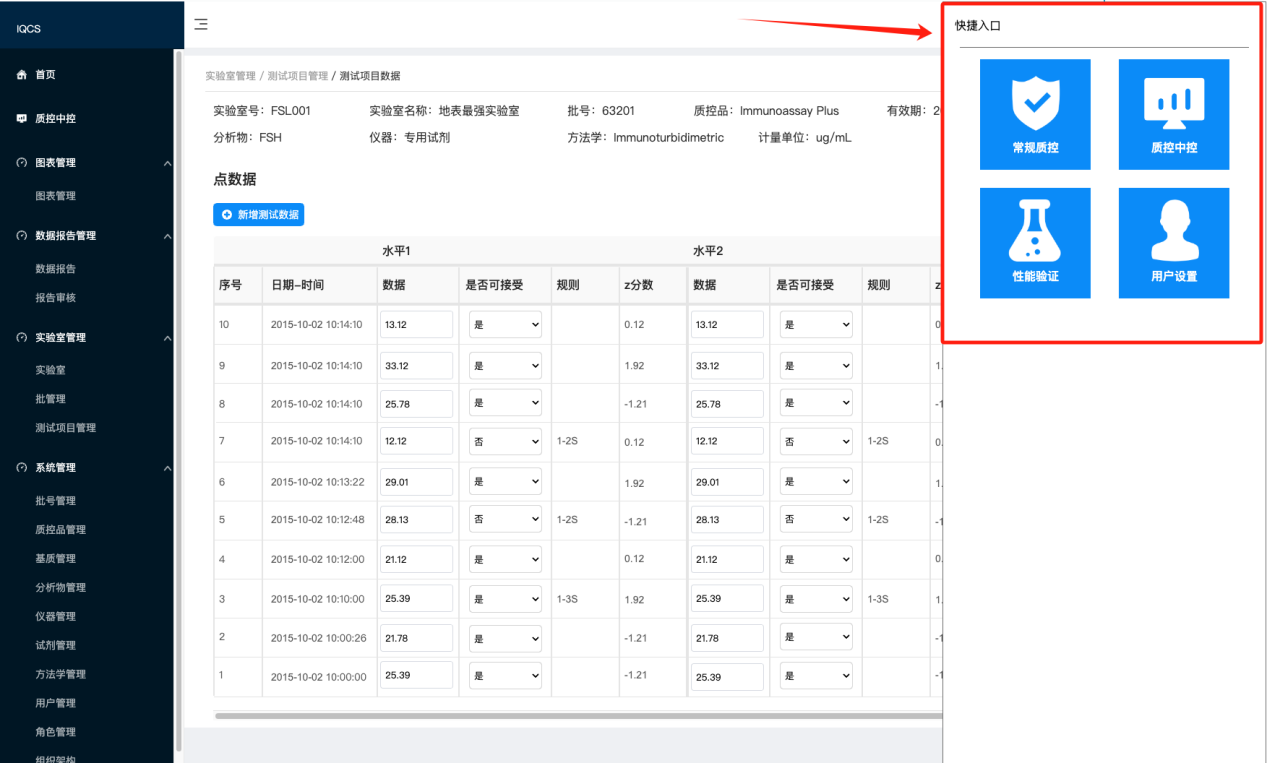Collapse the 实验室管理 sidebar section
The width and height of the screenshot is (1267, 763).
[x=167, y=338]
